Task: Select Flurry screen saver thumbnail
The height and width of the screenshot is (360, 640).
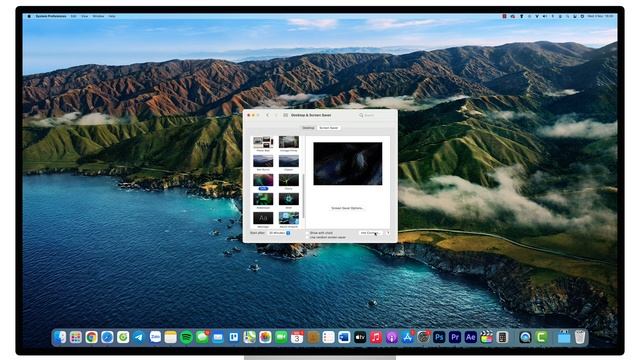Action: (289, 180)
